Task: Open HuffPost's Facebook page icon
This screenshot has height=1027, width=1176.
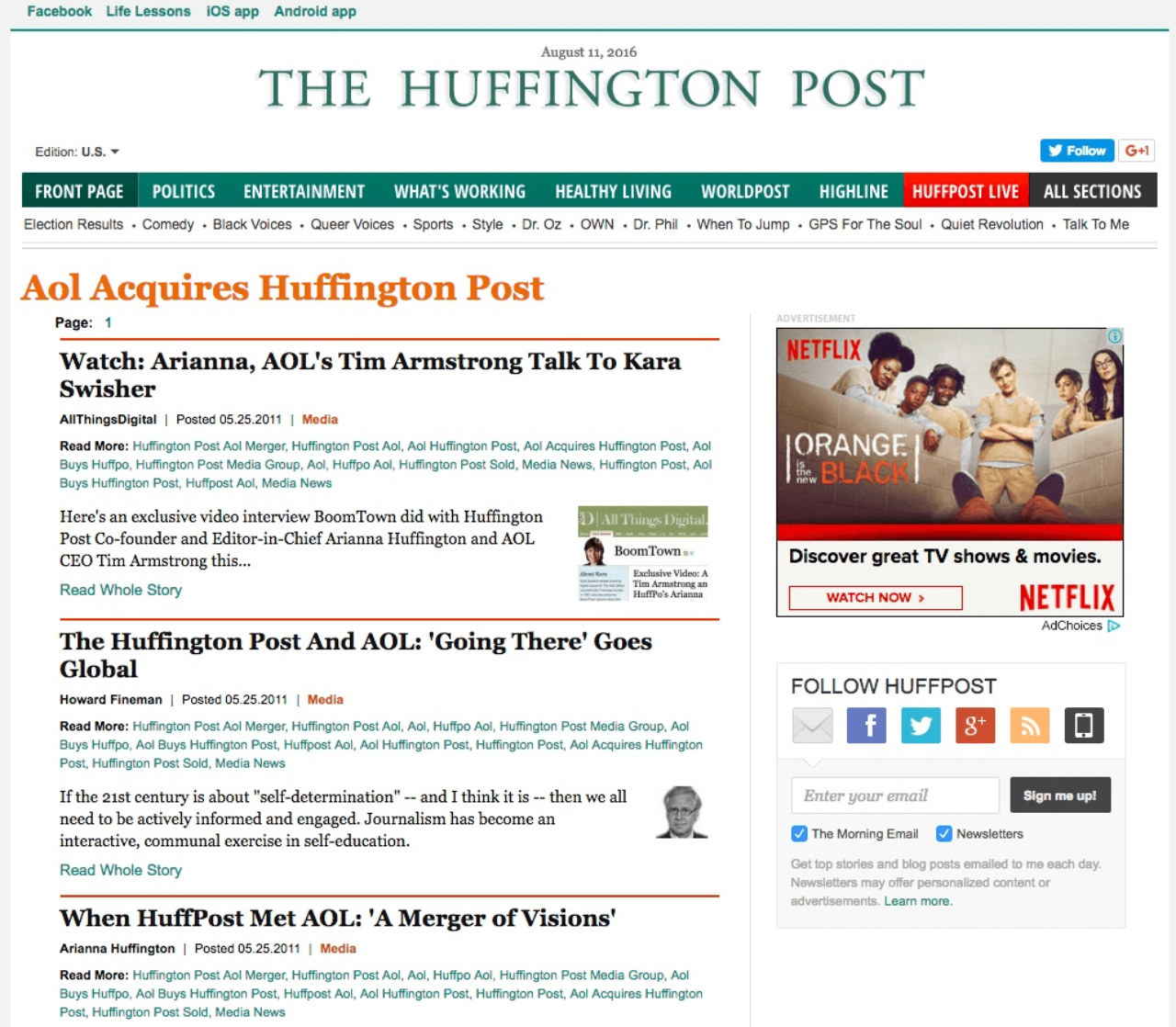Action: [x=866, y=726]
